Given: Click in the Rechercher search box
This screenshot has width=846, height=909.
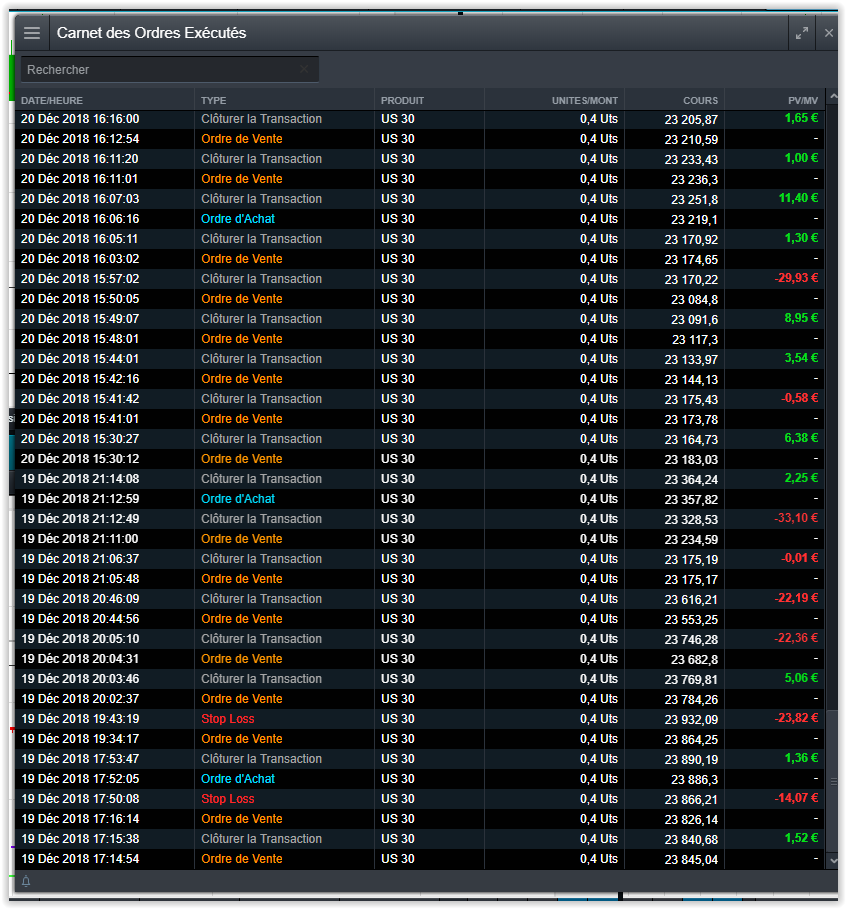Looking at the screenshot, I should coord(160,70).
